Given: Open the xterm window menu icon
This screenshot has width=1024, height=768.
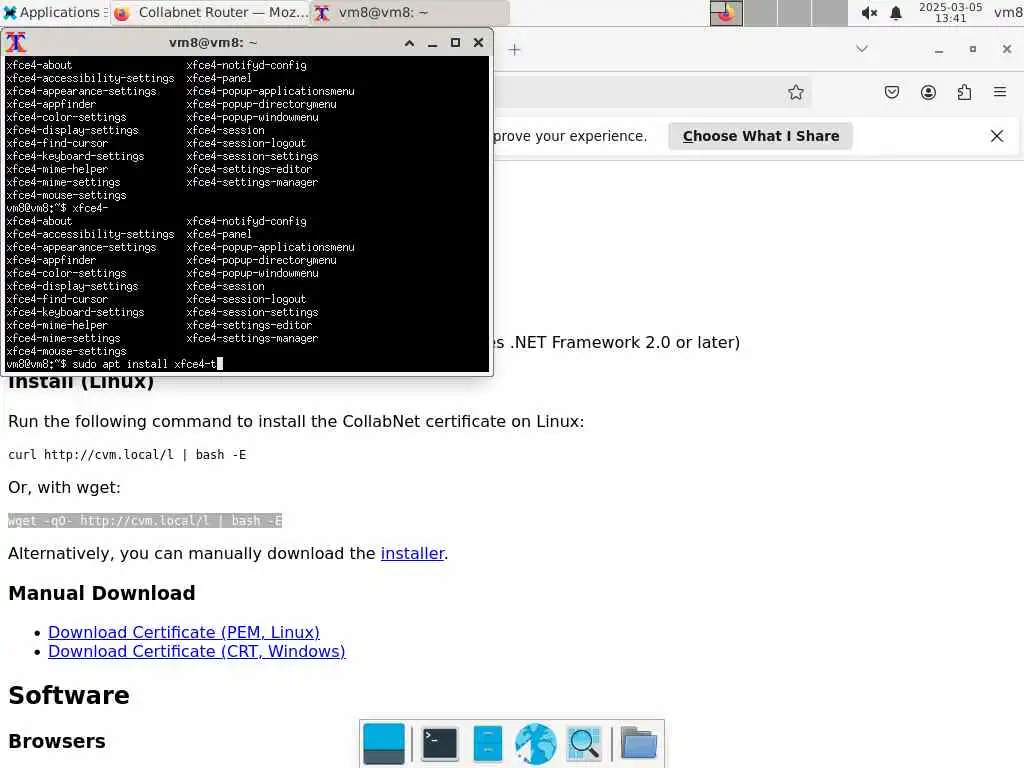Looking at the screenshot, I should [x=16, y=42].
